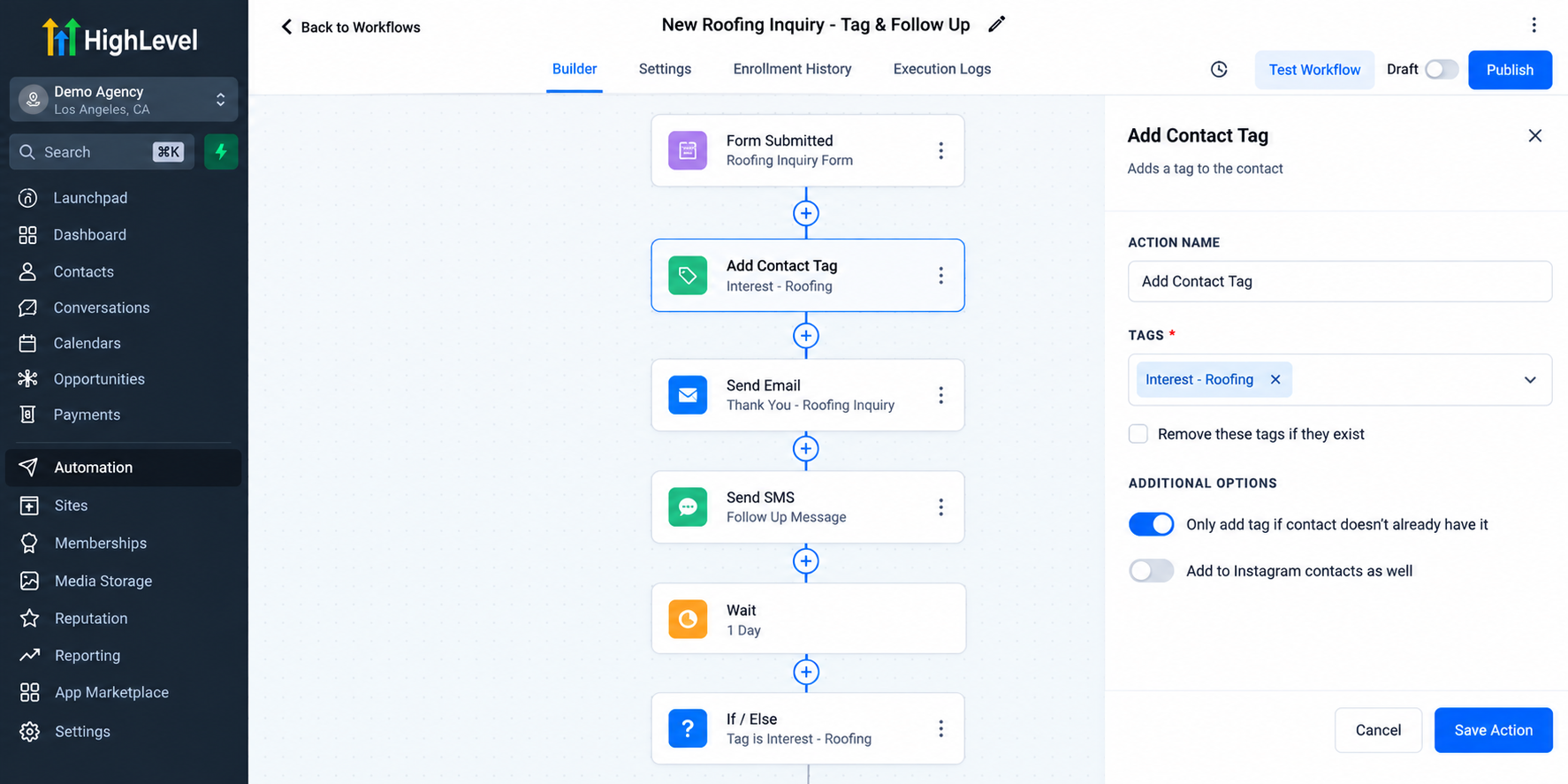1568x784 pixels.
Task: Click the green lightning quick actions icon
Action: [x=221, y=152]
